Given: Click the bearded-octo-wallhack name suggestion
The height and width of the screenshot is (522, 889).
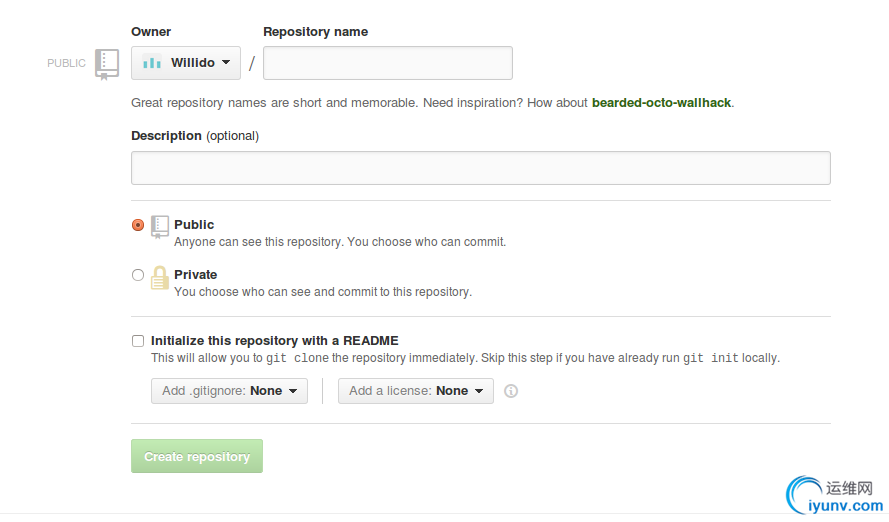Looking at the screenshot, I should pos(661,102).
